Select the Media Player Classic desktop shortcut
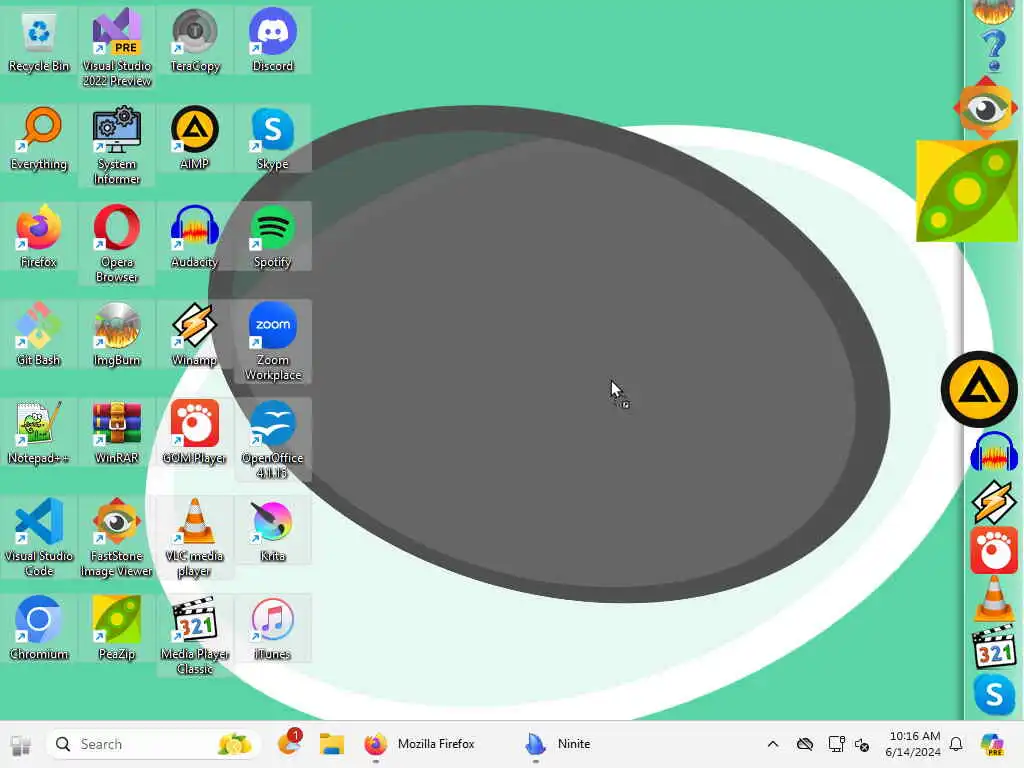Viewport: 1024px width, 768px height. coord(195,636)
